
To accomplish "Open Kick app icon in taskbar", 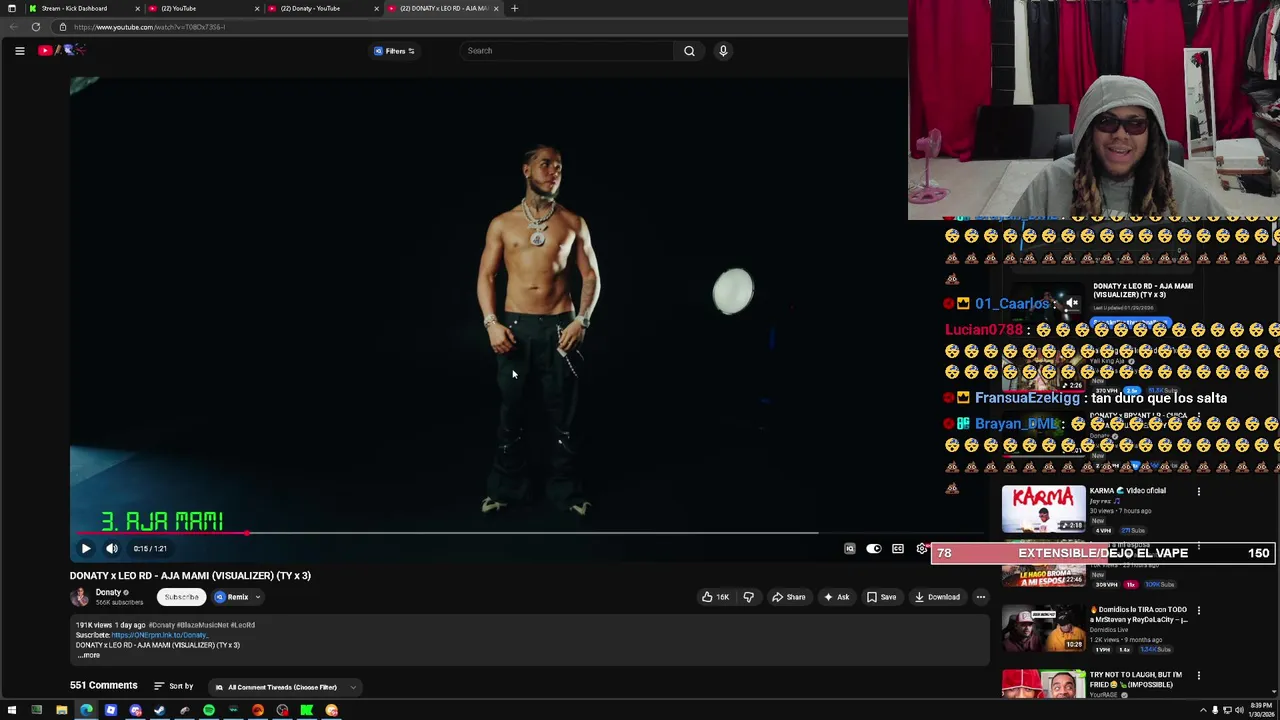I will coord(306,710).
